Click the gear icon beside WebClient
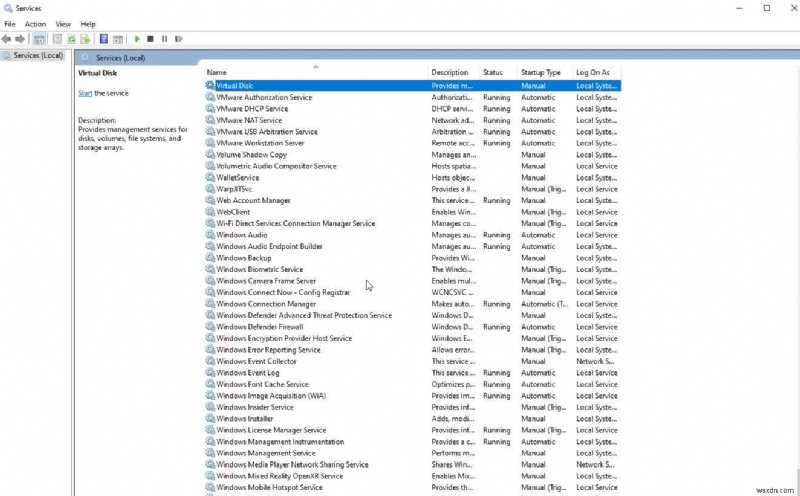800x496 pixels. (x=210, y=212)
